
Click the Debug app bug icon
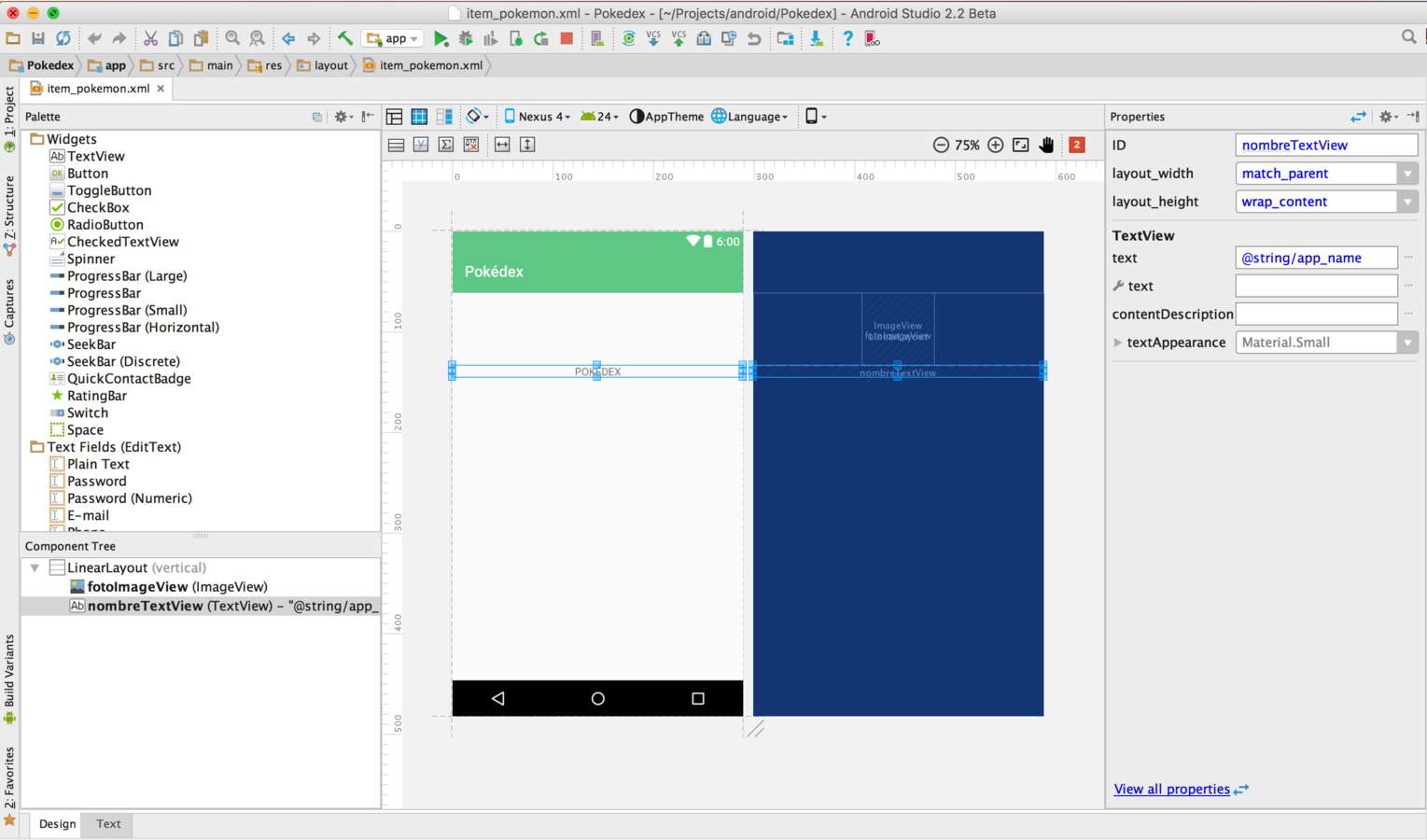click(466, 39)
